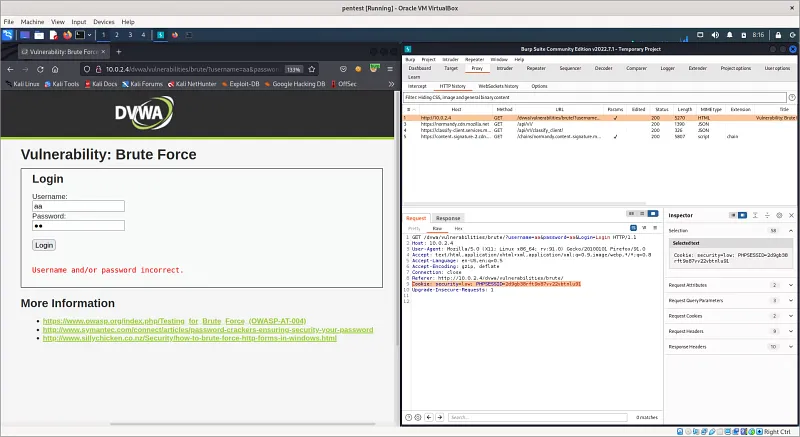
Task: Open the OWASP Testing for Brute Force link
Action: 174,321
